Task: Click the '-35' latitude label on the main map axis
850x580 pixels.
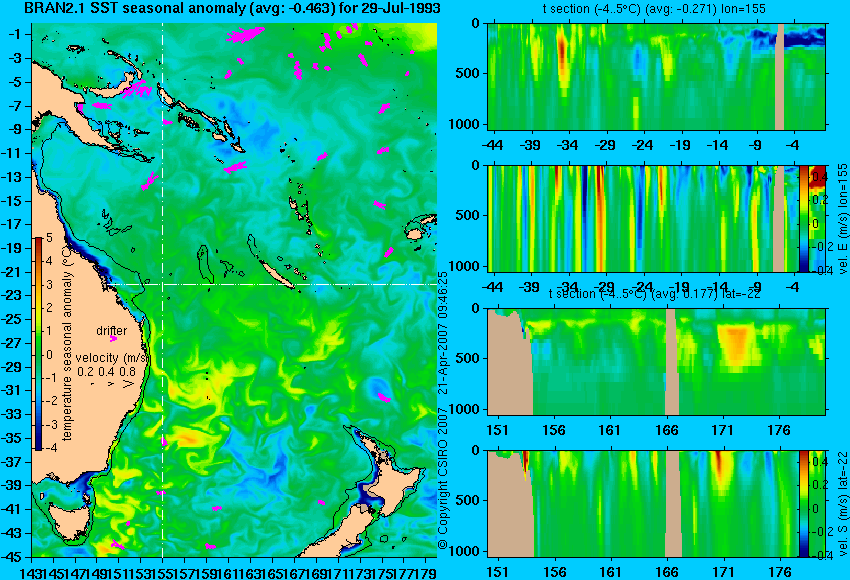Action: (x=12, y=438)
